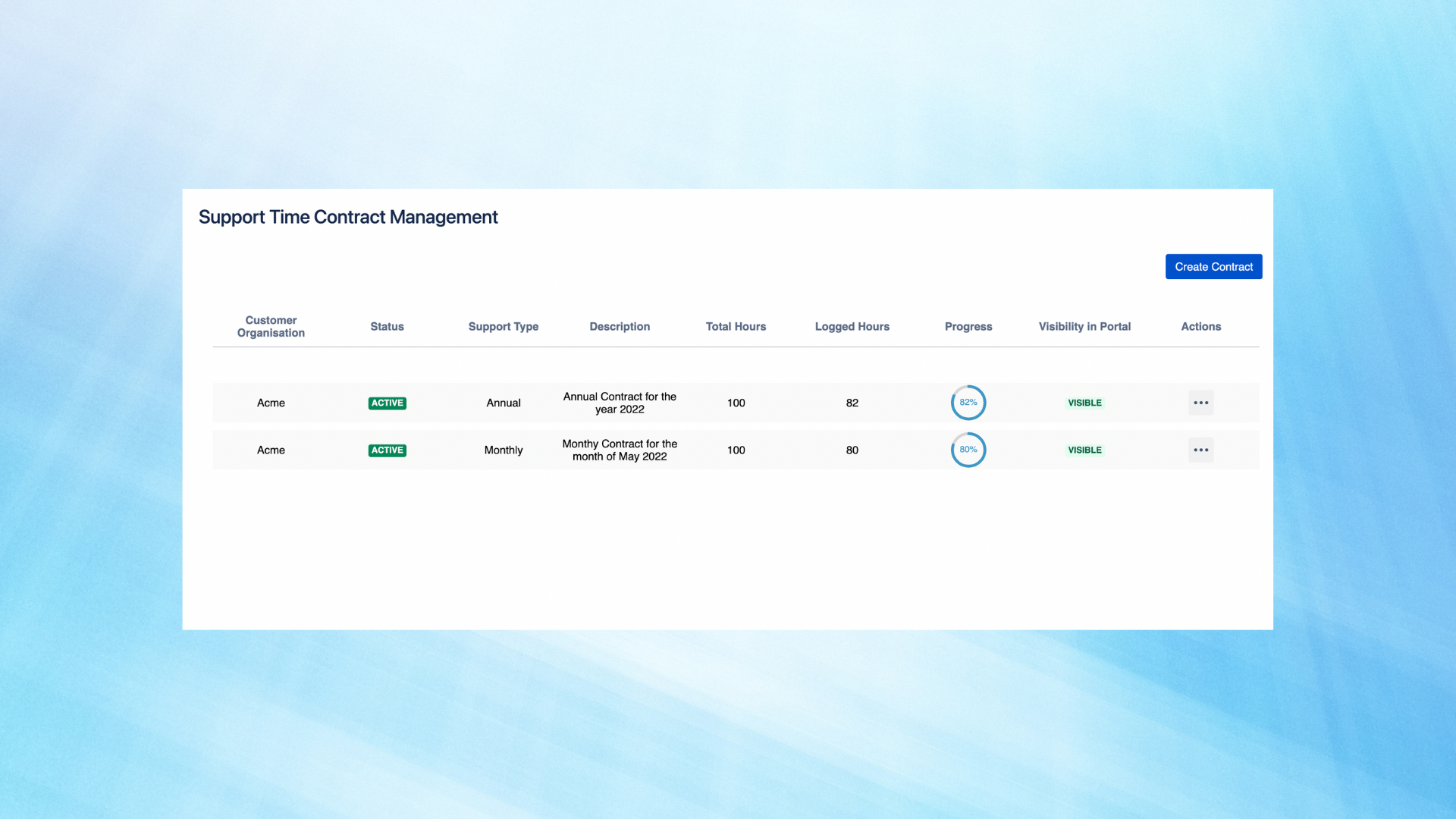Open actions menu for Monthly contract row
The image size is (1456, 819).
tap(1200, 450)
